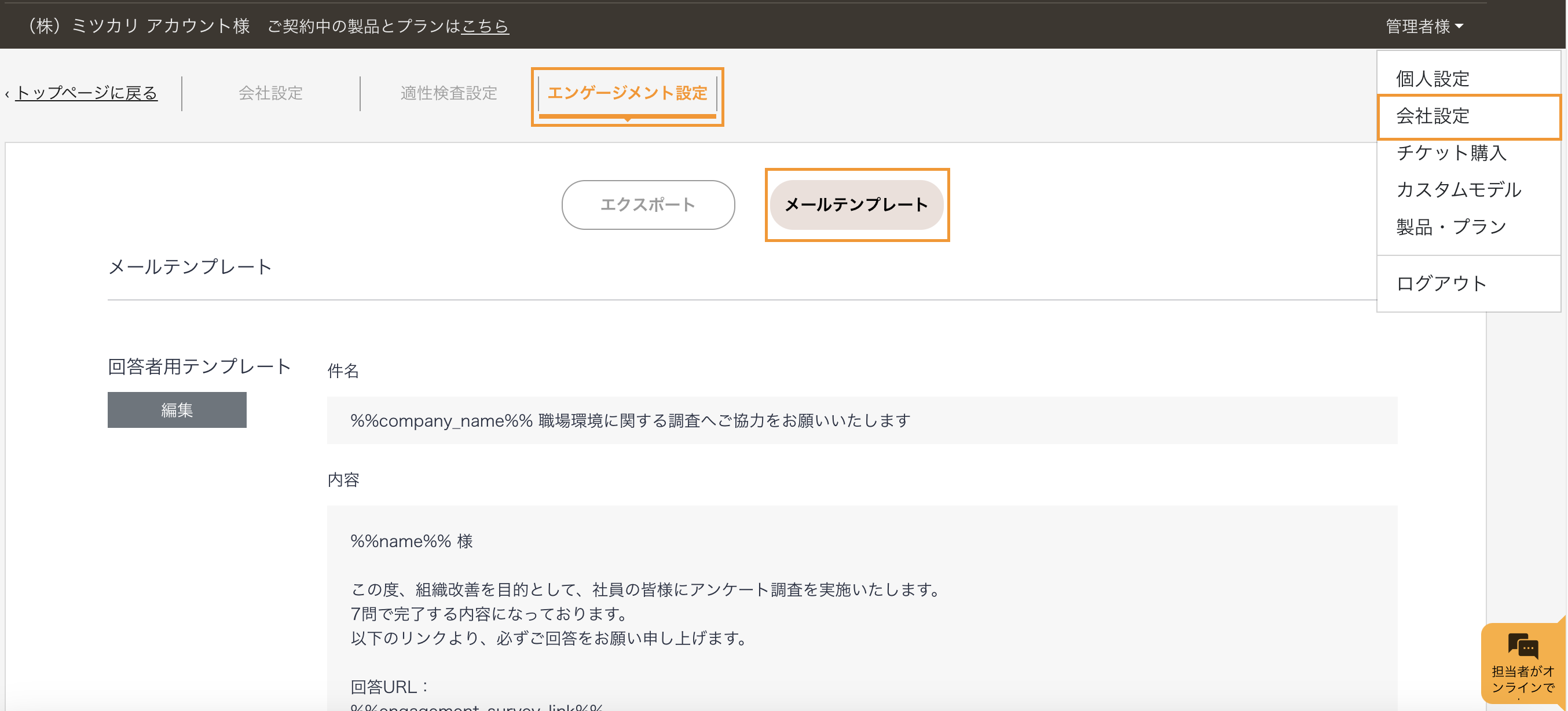
Task: Open カスタムモデル from the dropdown menu
Action: (x=1459, y=189)
